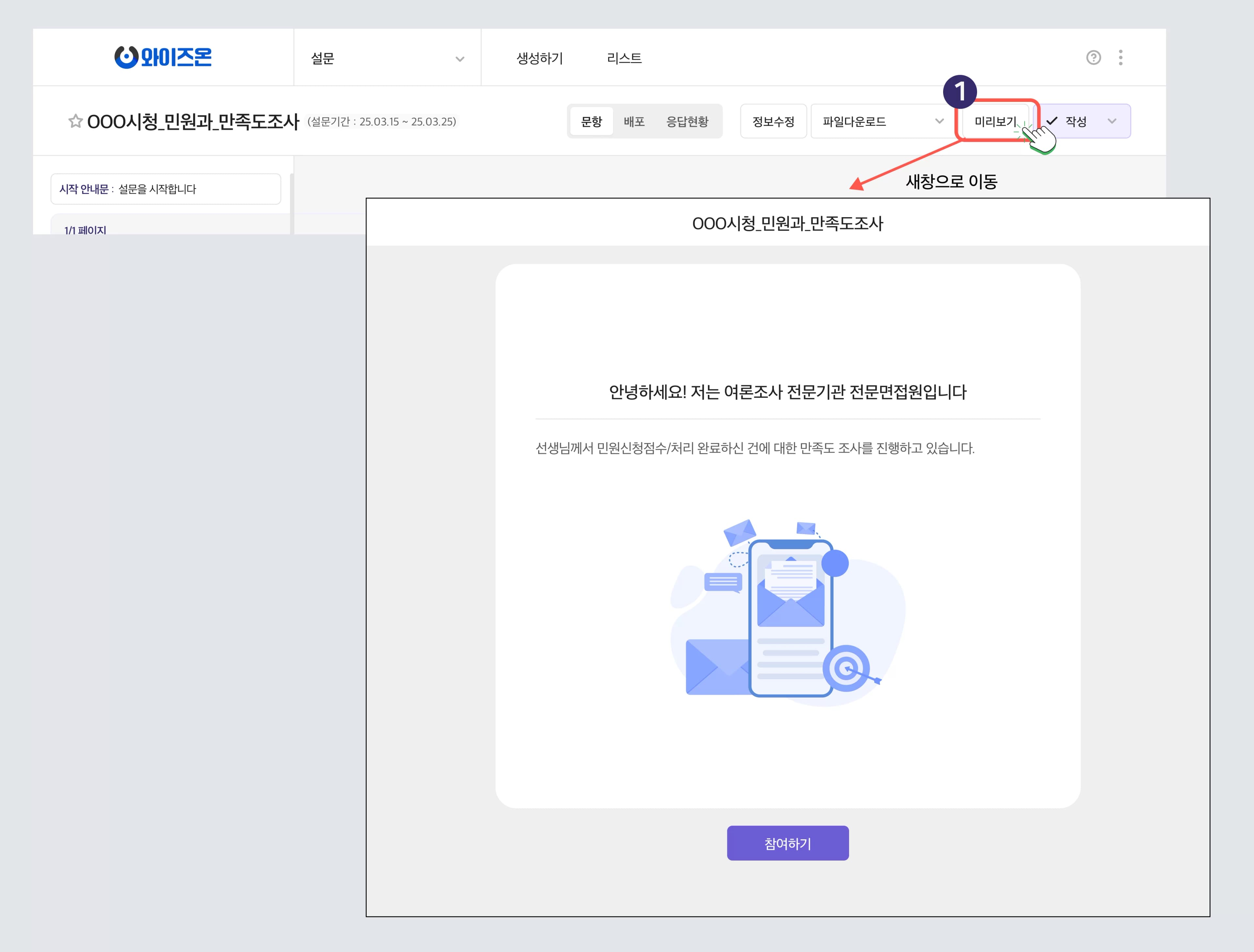Viewport: 1254px width, 952px height.
Task: Click the checkmark inside the 작성 button
Action: point(1053,121)
